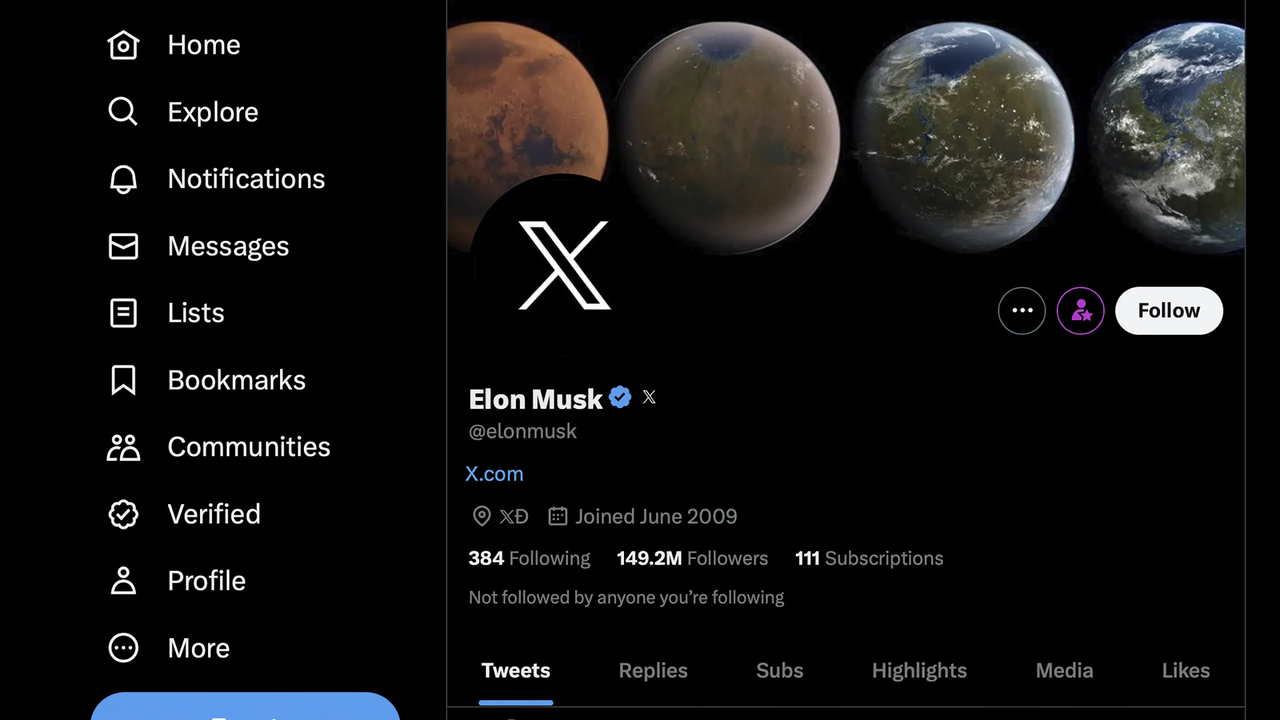Open the Verified badge icon

[123, 514]
